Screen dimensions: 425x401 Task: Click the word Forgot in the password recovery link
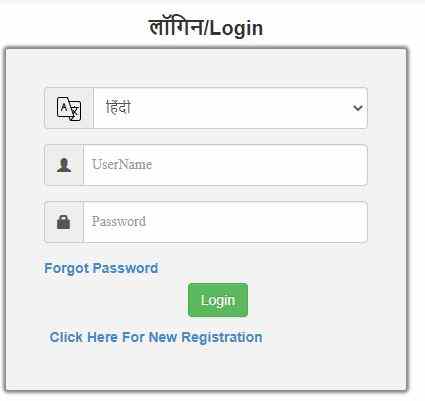click(66, 268)
